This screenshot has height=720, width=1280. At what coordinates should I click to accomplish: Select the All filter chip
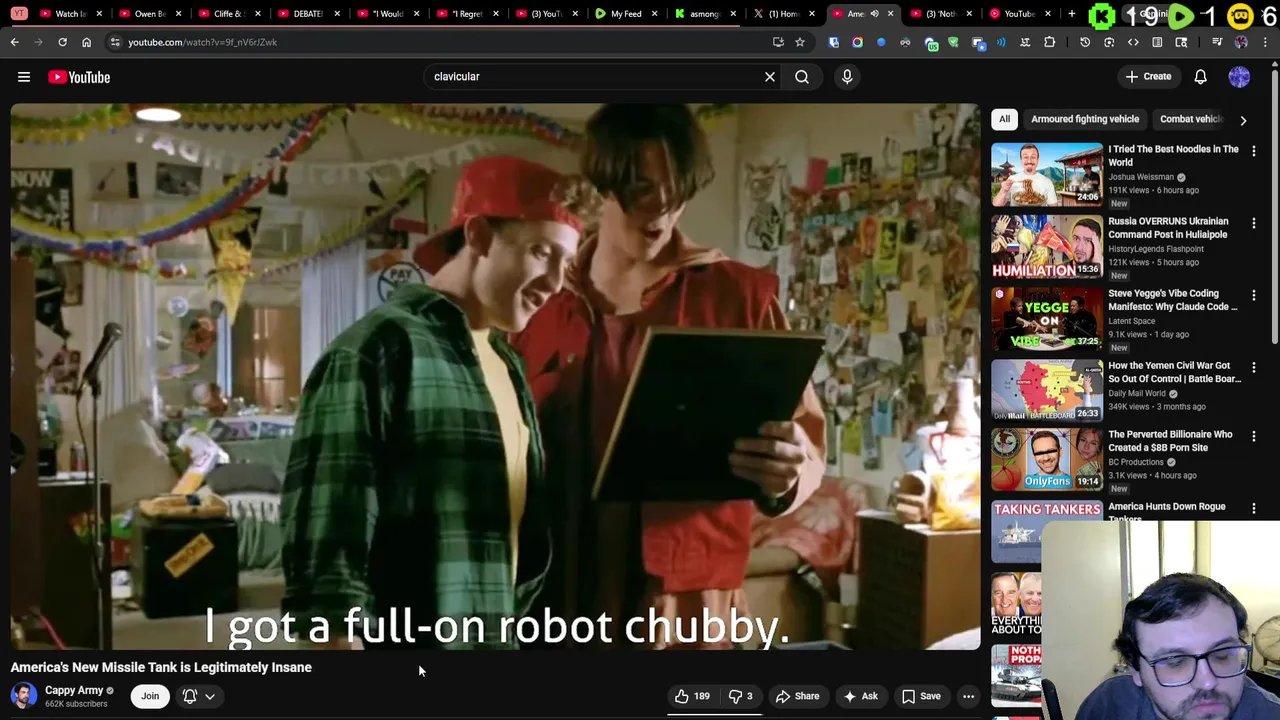tap(1004, 119)
